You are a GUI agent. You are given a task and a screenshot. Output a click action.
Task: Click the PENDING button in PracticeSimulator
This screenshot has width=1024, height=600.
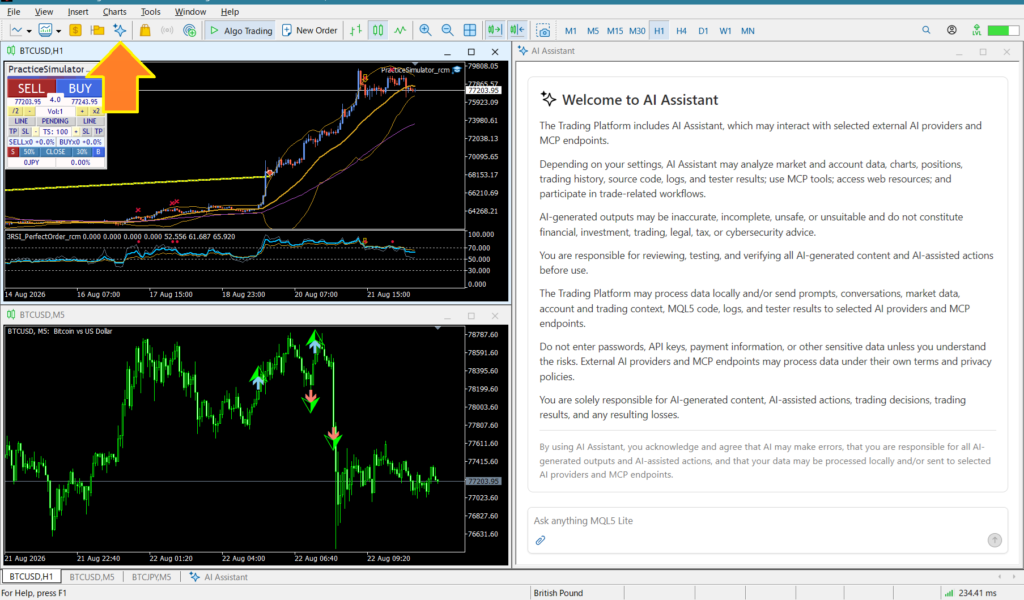coord(55,121)
